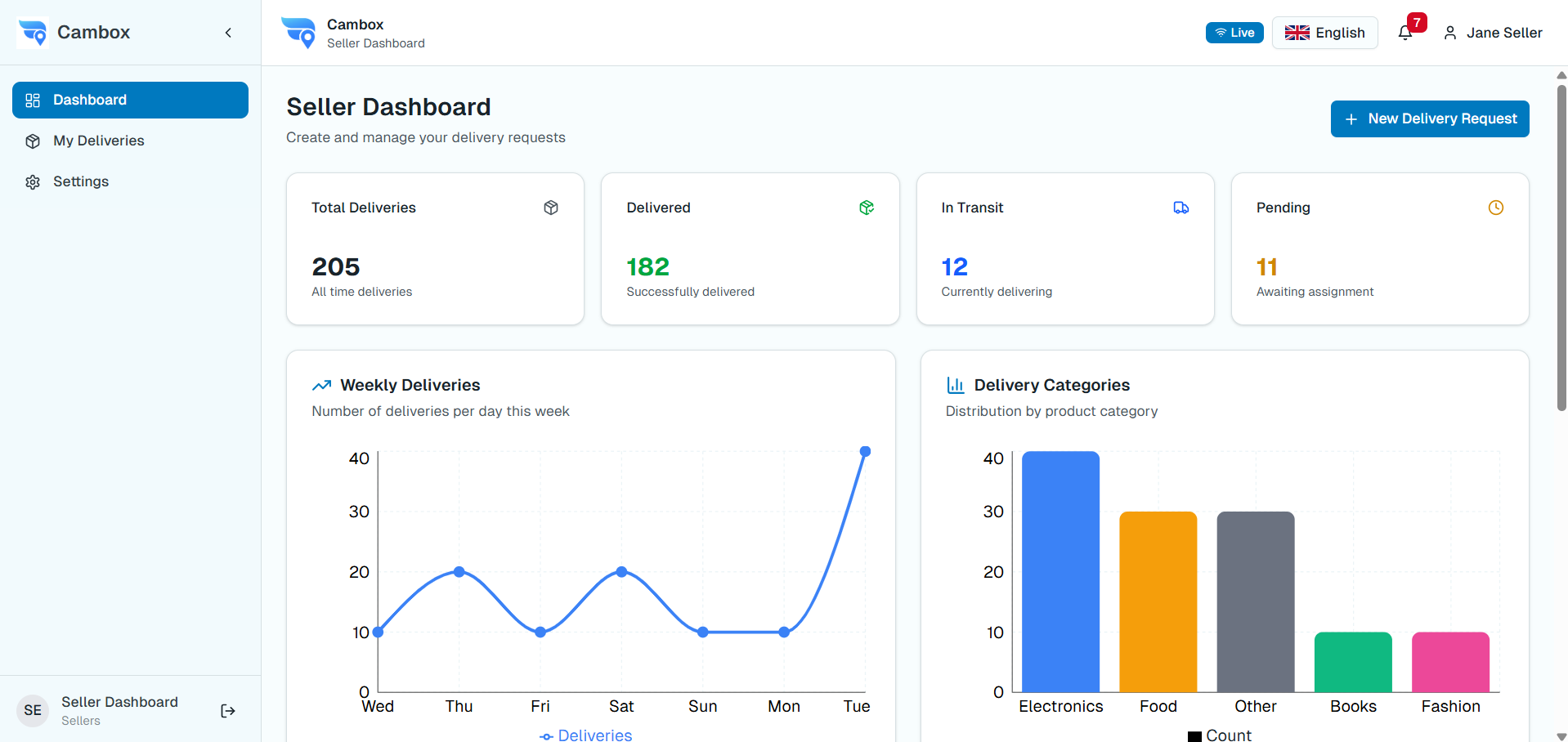Click the In Transit truck icon
Screen dimensions: 1568x742
(x=1181, y=208)
